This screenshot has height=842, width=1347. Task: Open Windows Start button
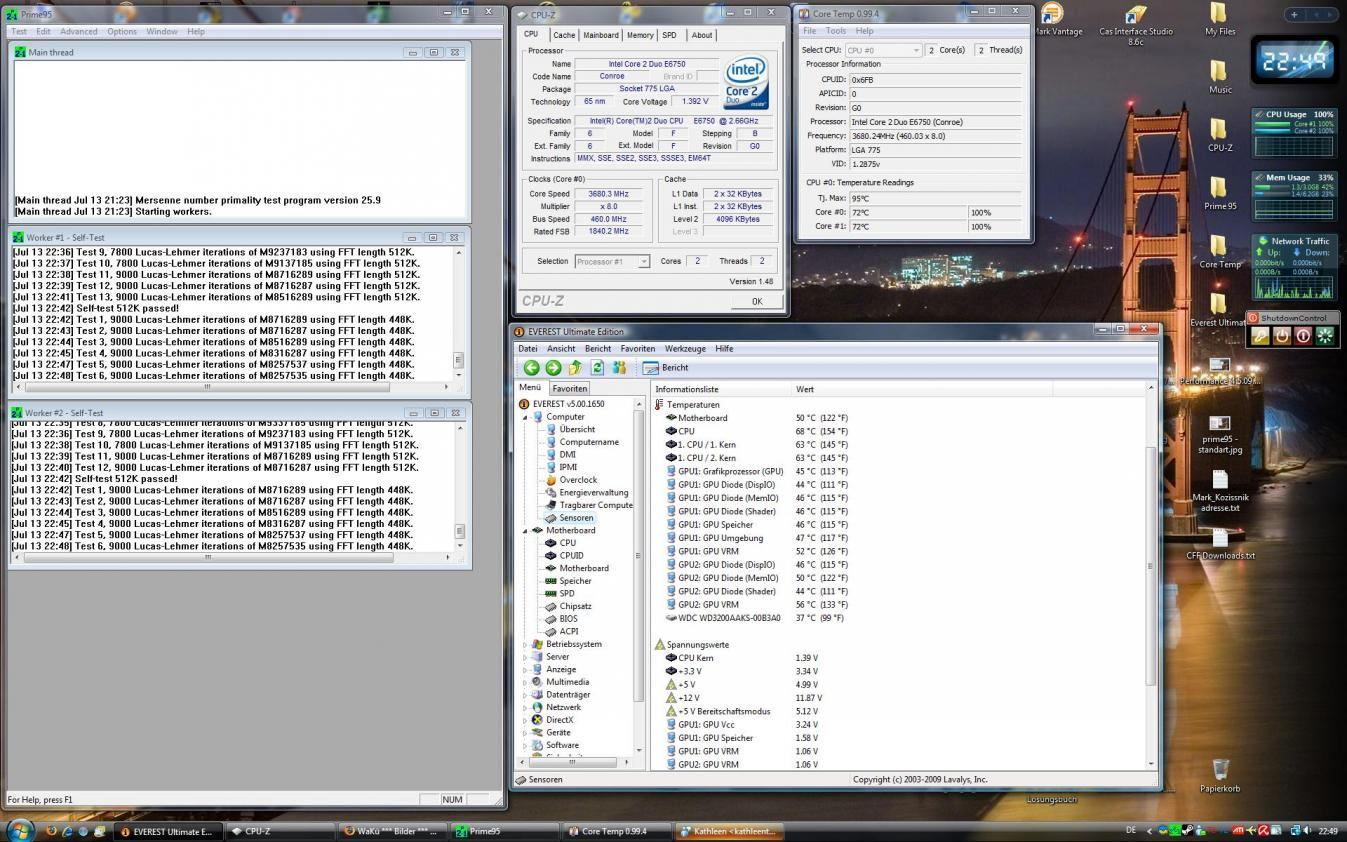pyautogui.click(x=20, y=830)
